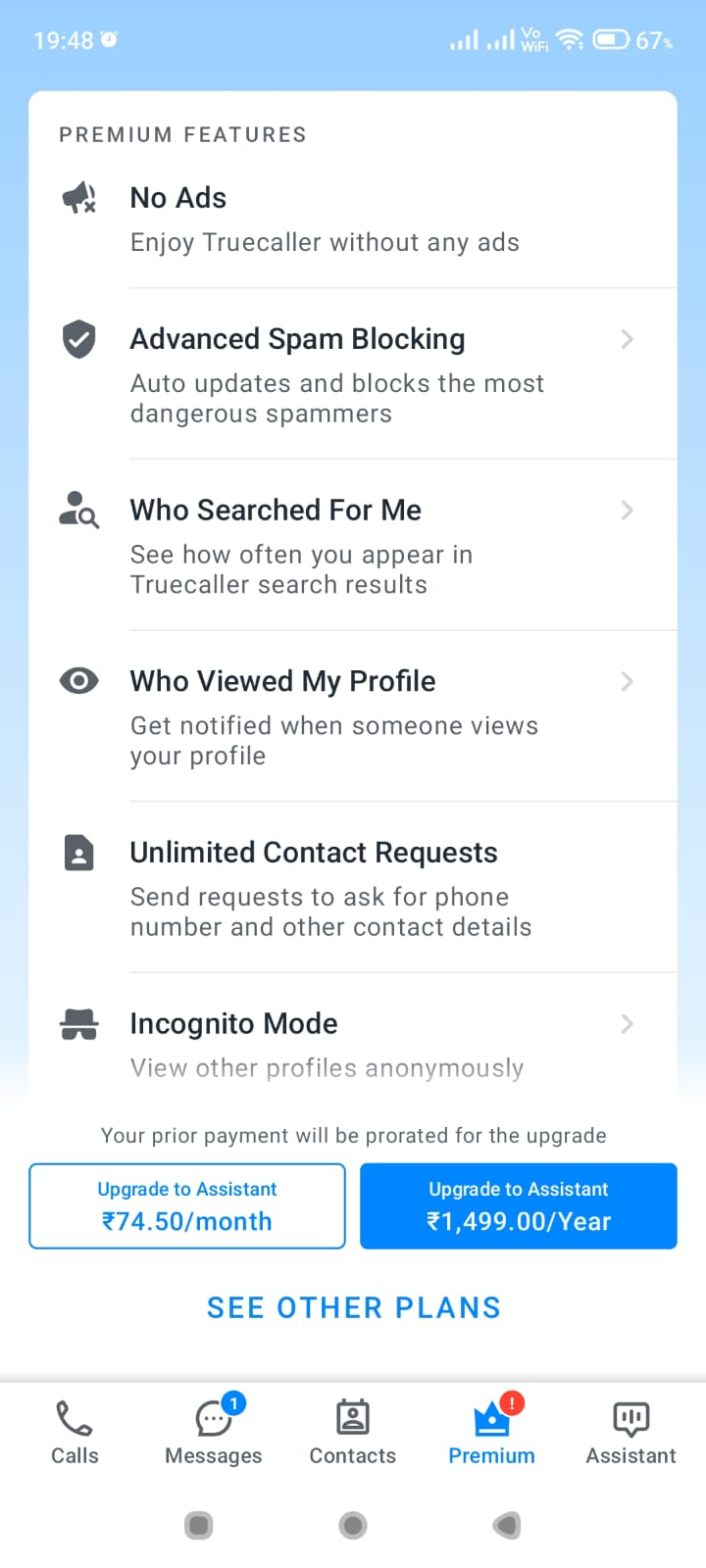Open the Calls tab phone icon

75,1418
